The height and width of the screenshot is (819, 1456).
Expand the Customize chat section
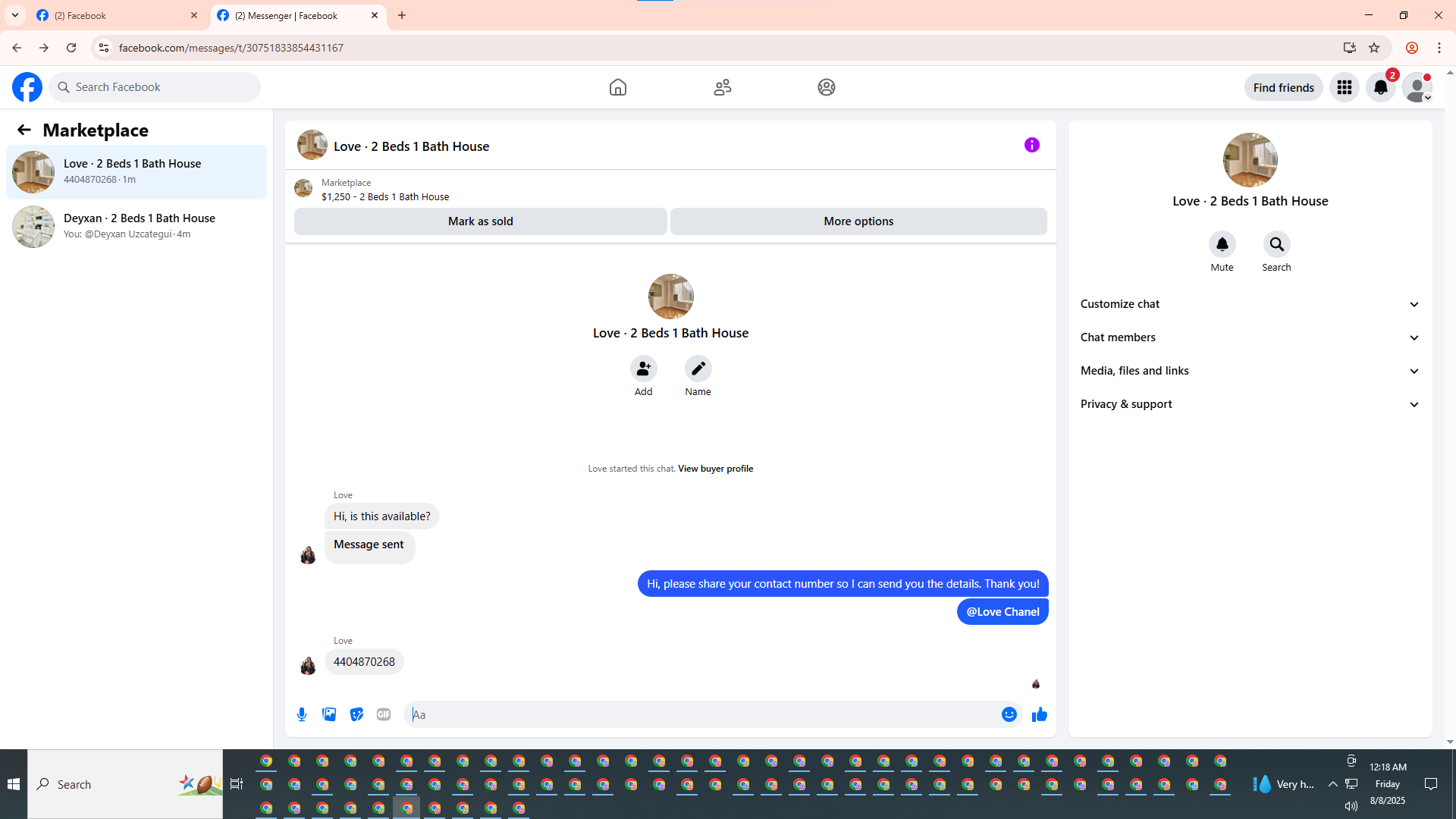point(1249,304)
